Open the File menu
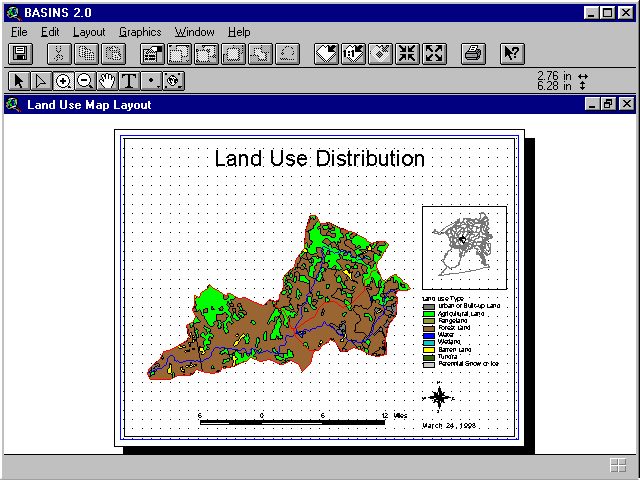This screenshot has width=640, height=480. [19, 32]
